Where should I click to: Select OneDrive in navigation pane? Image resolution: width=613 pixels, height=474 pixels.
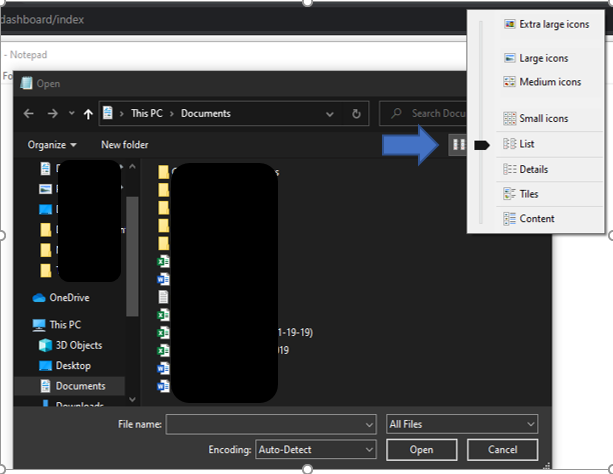pyautogui.click(x=61, y=298)
